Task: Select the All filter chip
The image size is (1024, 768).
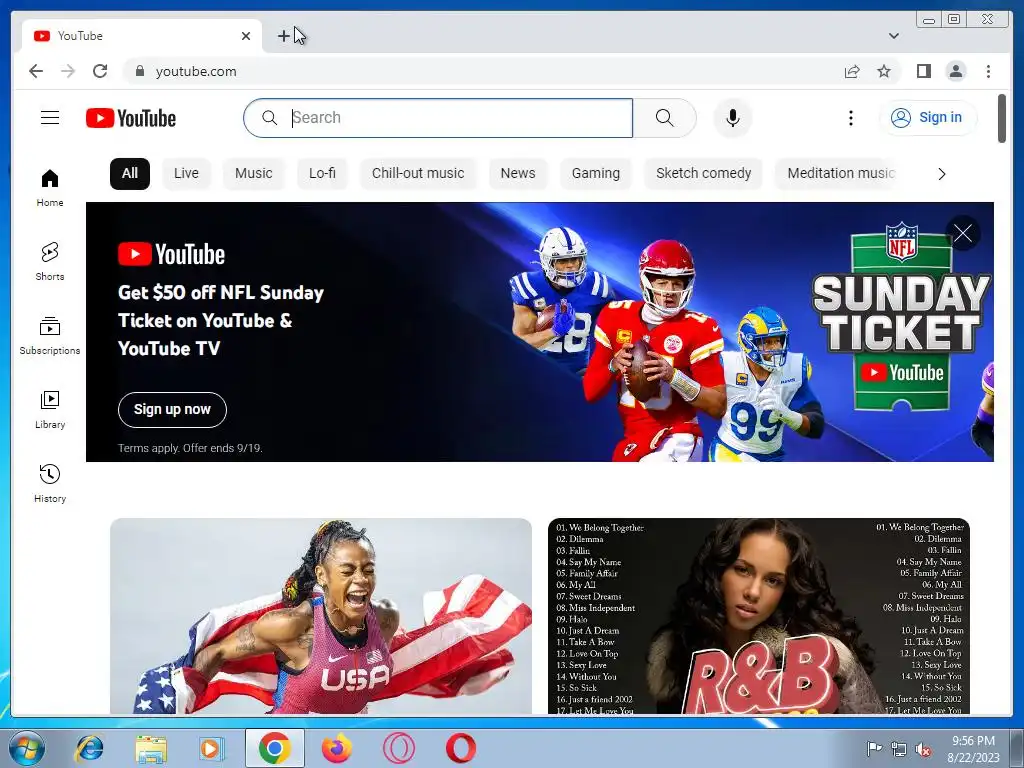Action: coord(130,174)
